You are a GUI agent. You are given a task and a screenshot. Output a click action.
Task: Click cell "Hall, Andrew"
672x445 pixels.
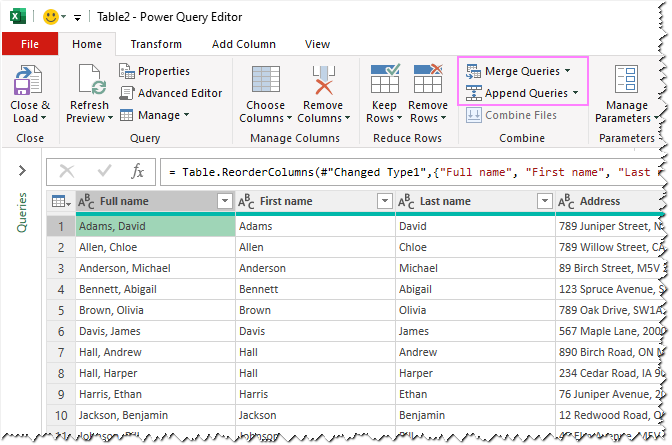(155, 352)
